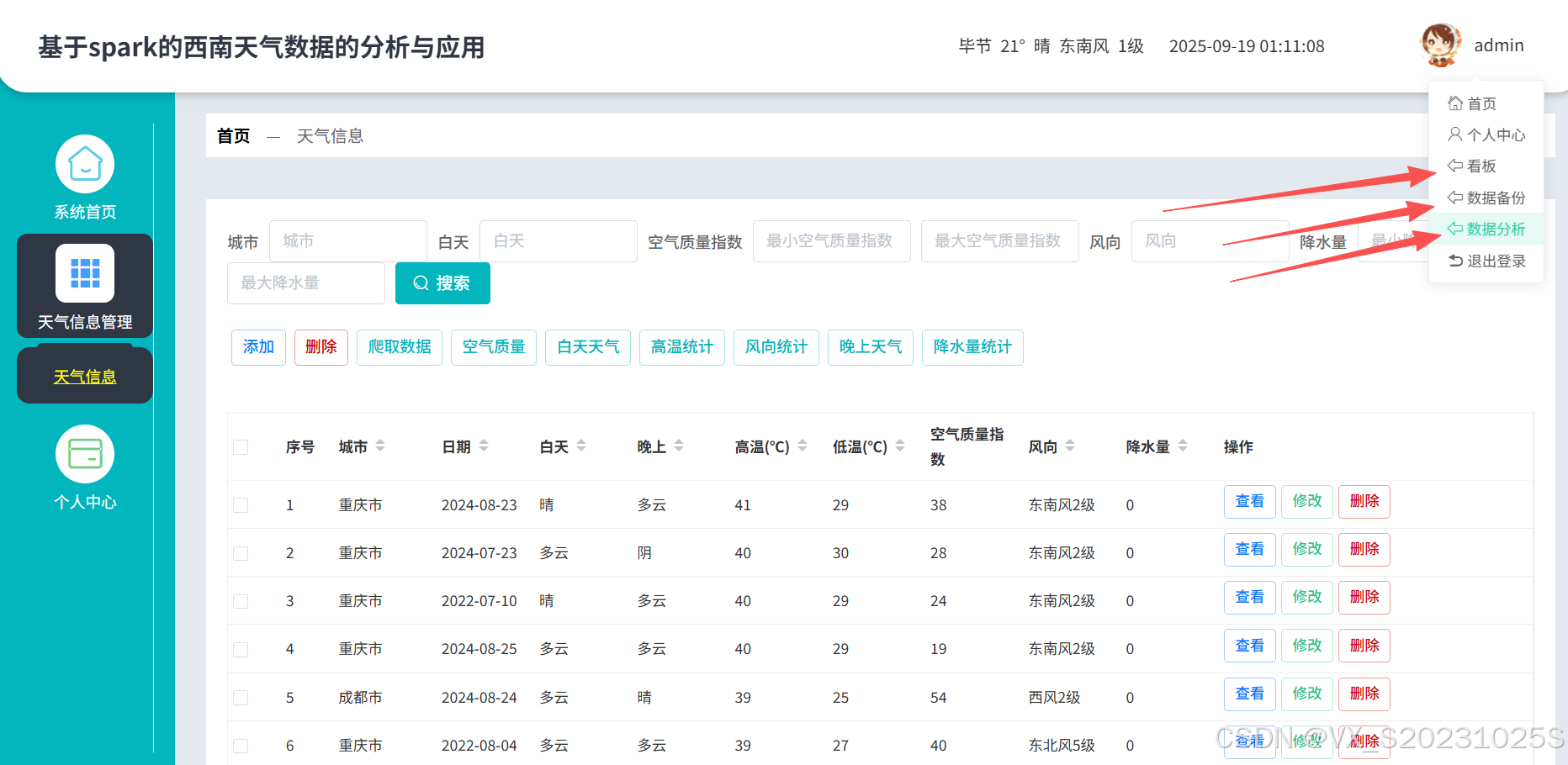
Task: Select 数据备份 in the user dropdown menu
Action: 1486,198
